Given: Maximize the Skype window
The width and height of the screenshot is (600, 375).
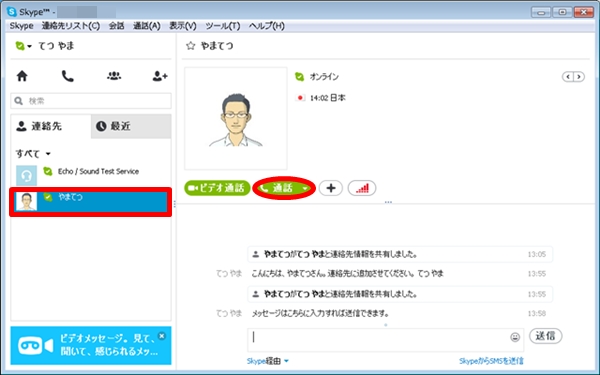Looking at the screenshot, I should pos(562,12).
